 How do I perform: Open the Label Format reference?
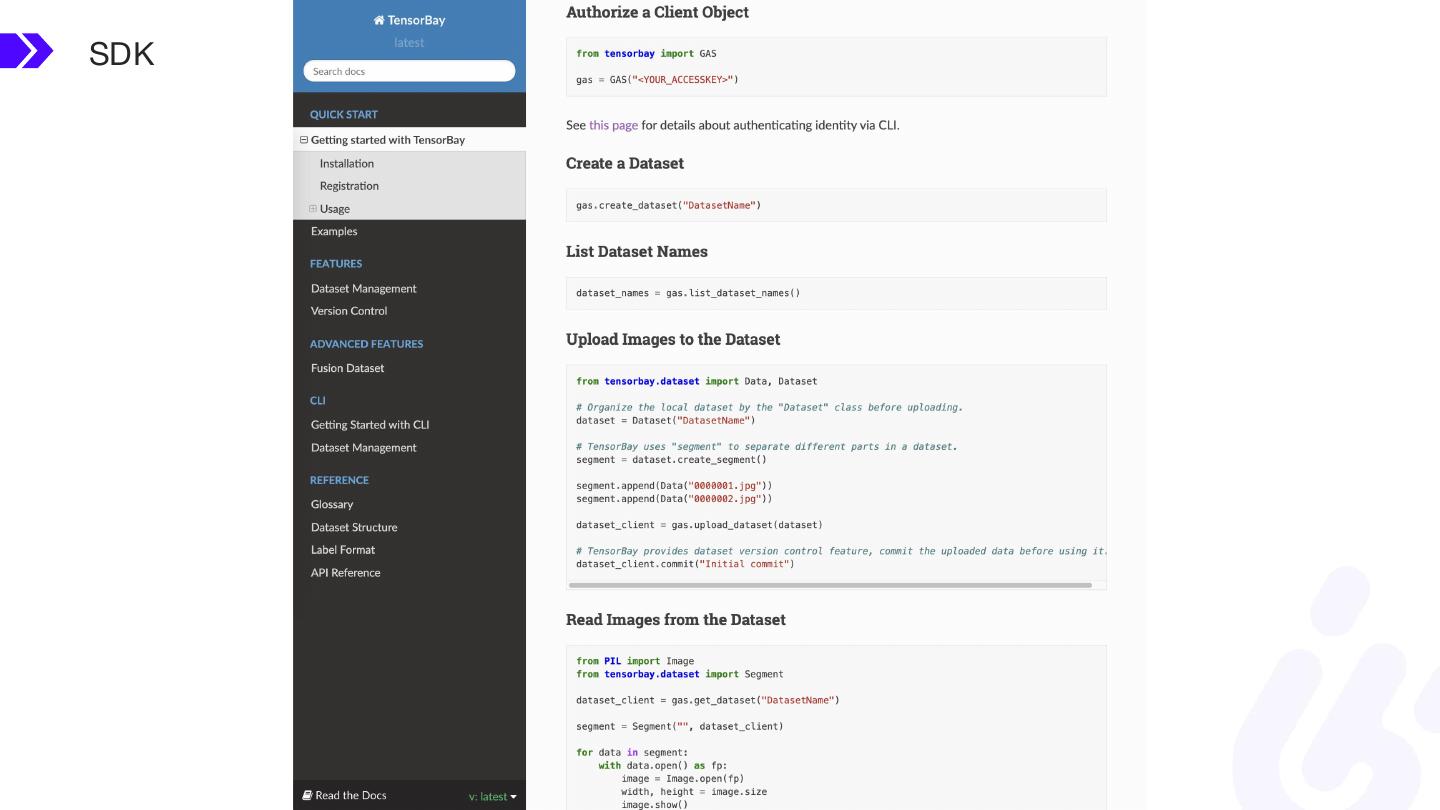343,550
